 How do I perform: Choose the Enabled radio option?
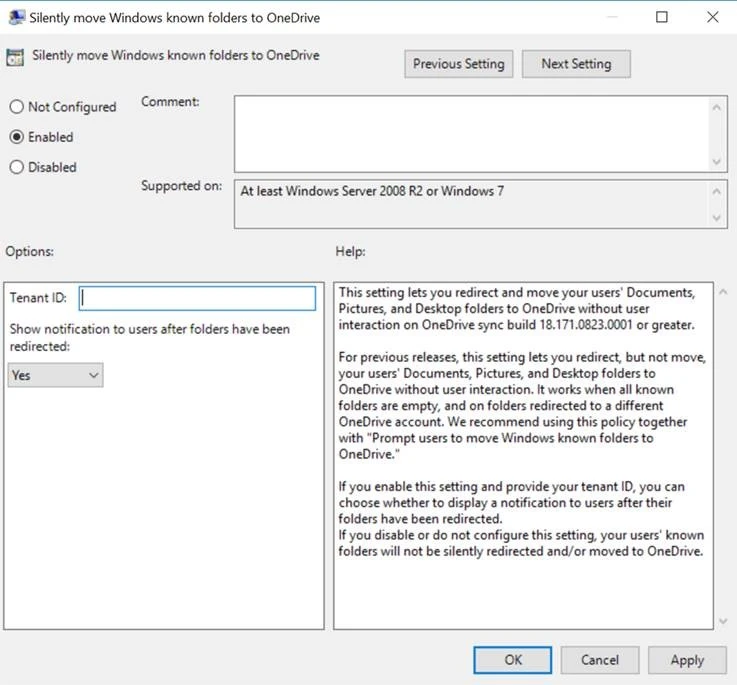tap(17, 137)
